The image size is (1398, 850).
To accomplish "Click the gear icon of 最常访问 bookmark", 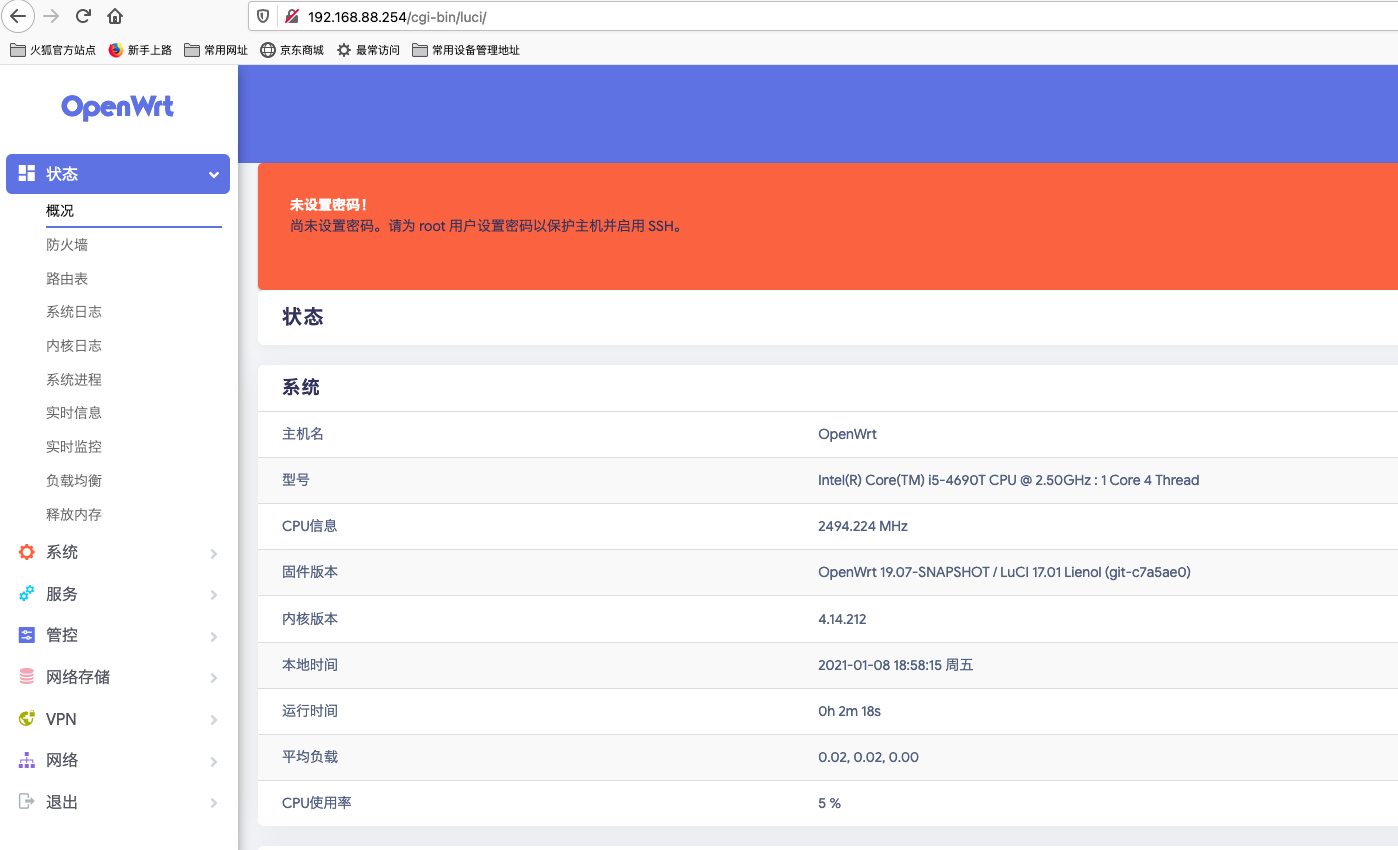I will pyautogui.click(x=344, y=50).
